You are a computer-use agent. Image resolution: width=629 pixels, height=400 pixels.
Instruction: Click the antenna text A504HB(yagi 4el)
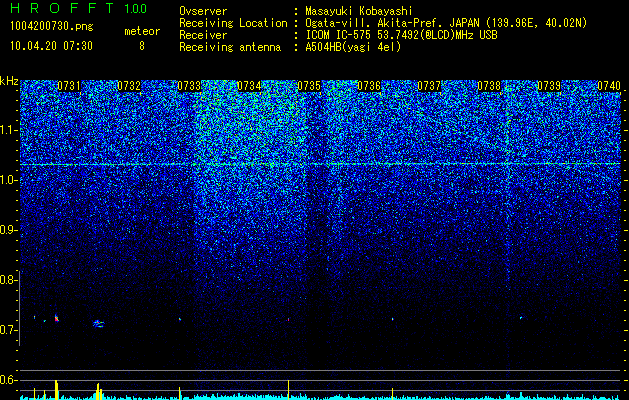click(x=353, y=47)
